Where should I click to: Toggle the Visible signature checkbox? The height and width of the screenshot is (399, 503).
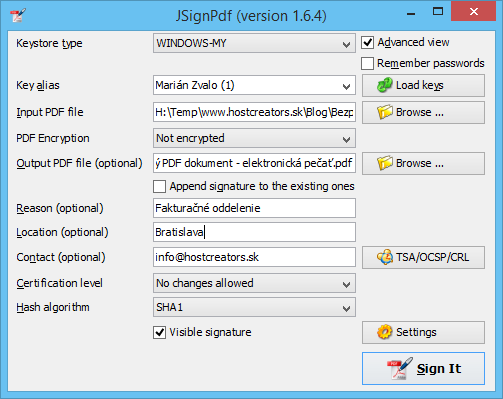coord(159,332)
